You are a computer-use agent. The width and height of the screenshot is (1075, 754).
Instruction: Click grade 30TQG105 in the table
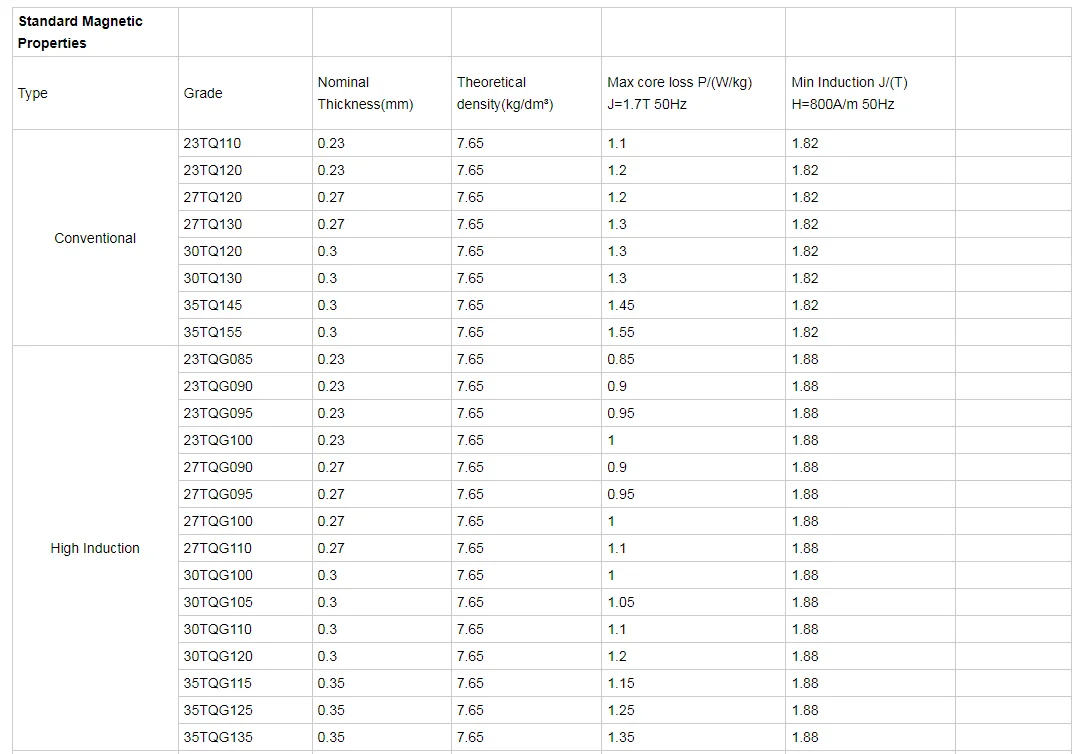pos(218,602)
